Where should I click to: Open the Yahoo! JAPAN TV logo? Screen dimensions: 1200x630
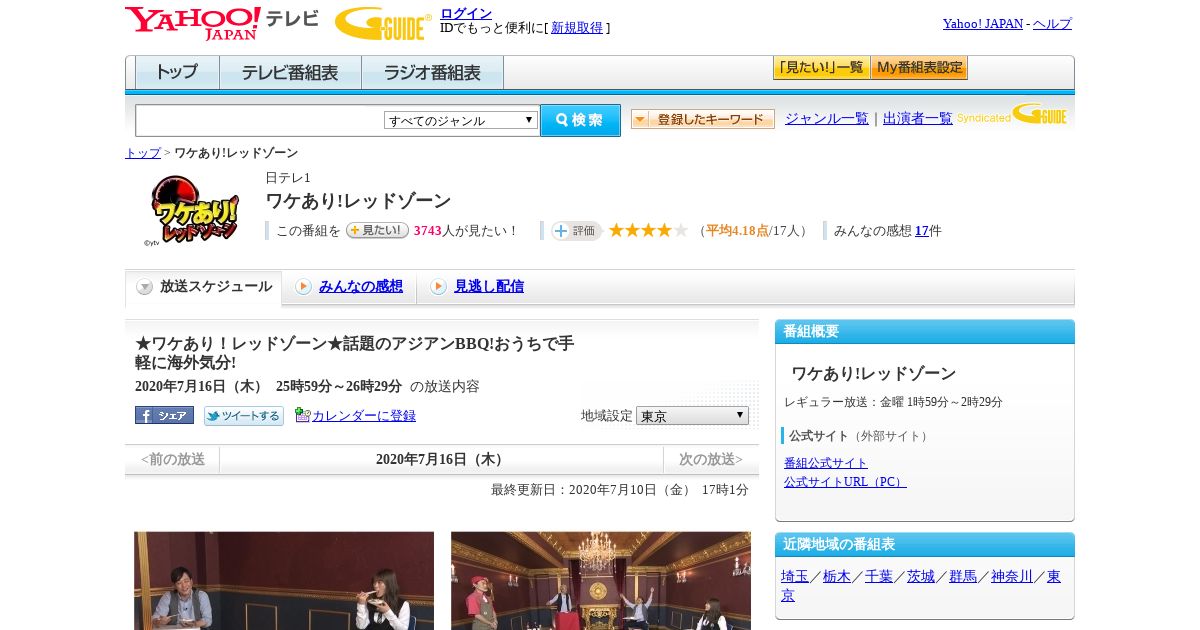[x=222, y=23]
